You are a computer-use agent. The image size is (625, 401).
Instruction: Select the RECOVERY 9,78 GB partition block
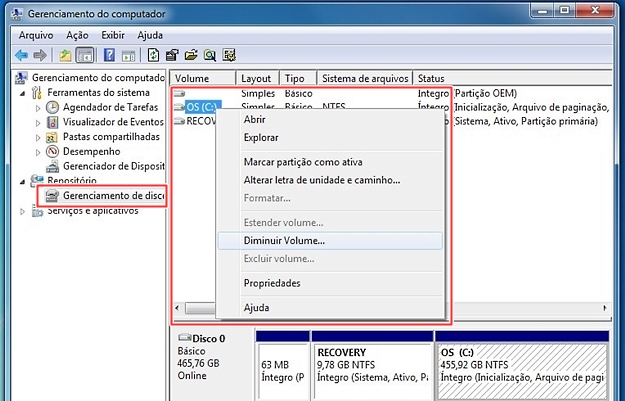pos(372,365)
